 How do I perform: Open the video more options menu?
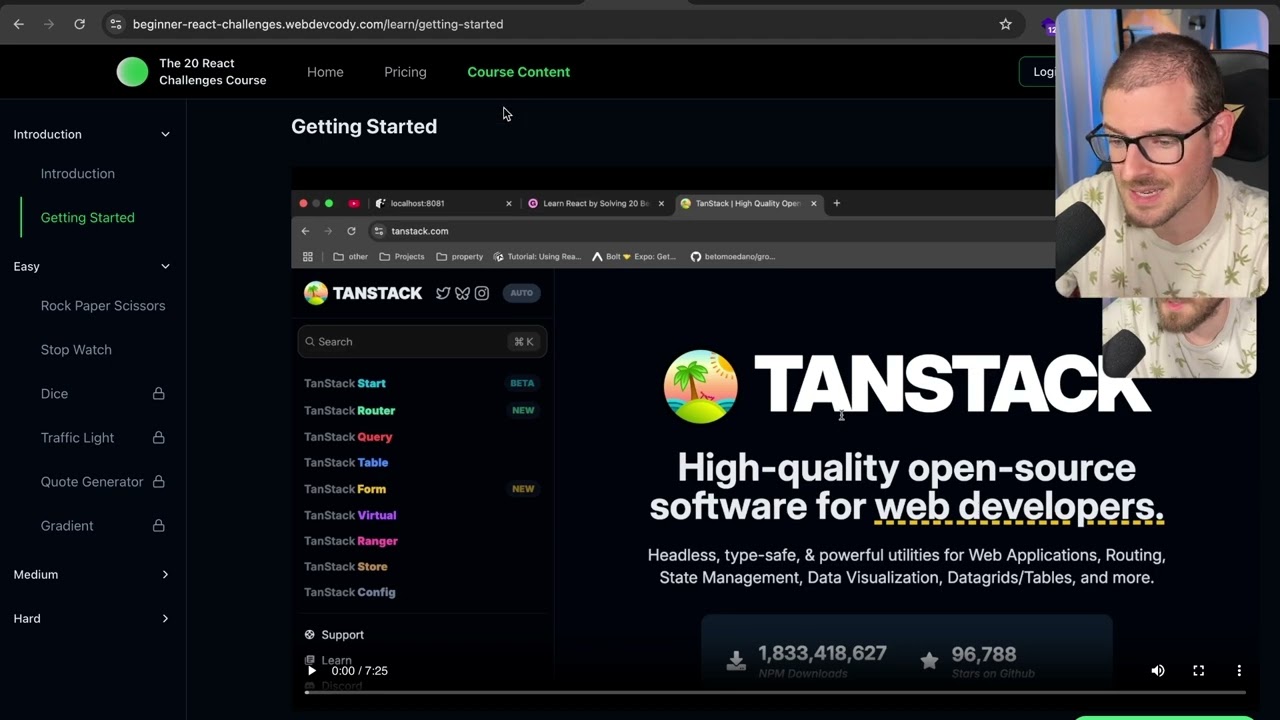[1238, 671]
